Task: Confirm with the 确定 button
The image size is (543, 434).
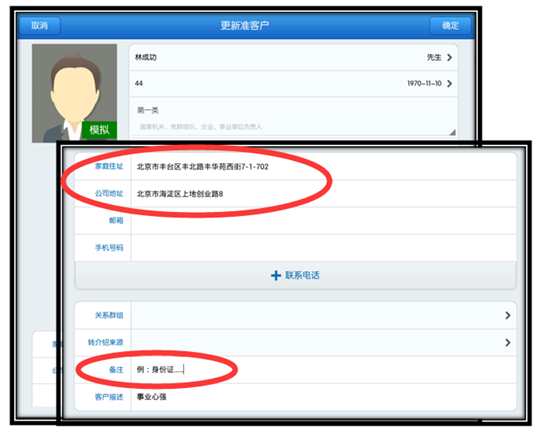Action: coord(450,26)
